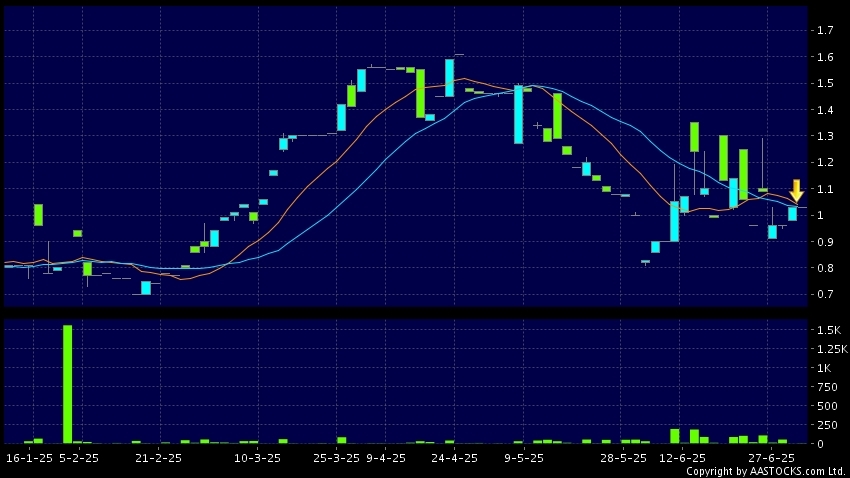Click the 1.3 price axis label
Viewport: 850px width, 478px height.
click(825, 136)
